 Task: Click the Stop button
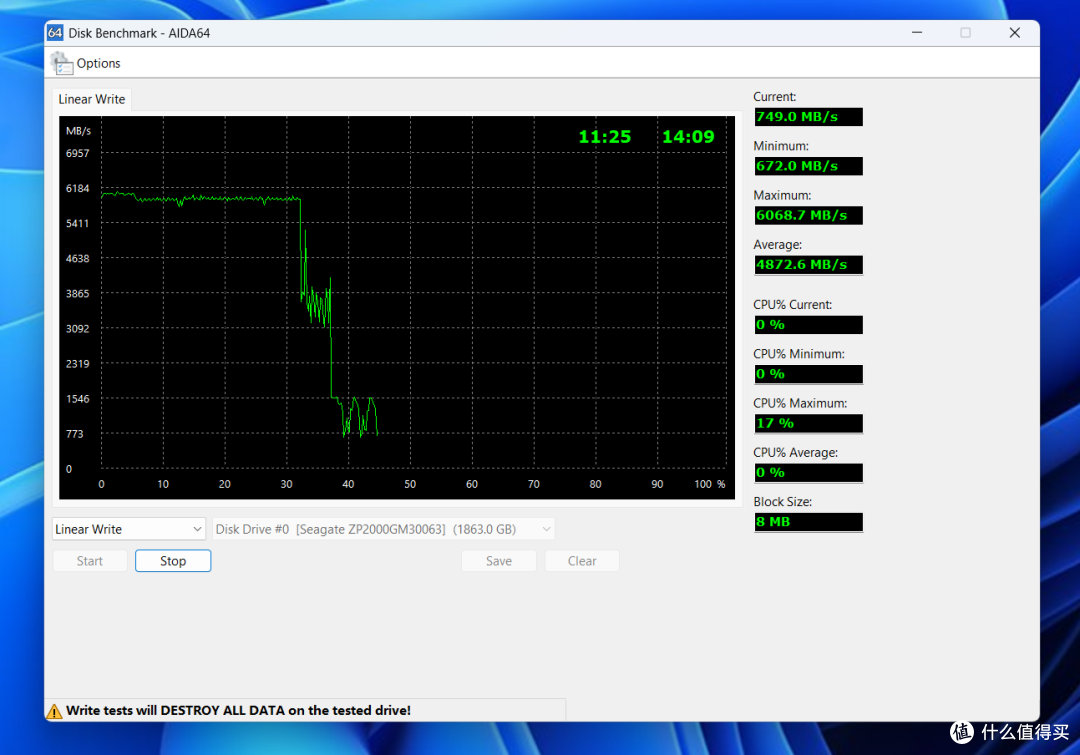click(173, 561)
